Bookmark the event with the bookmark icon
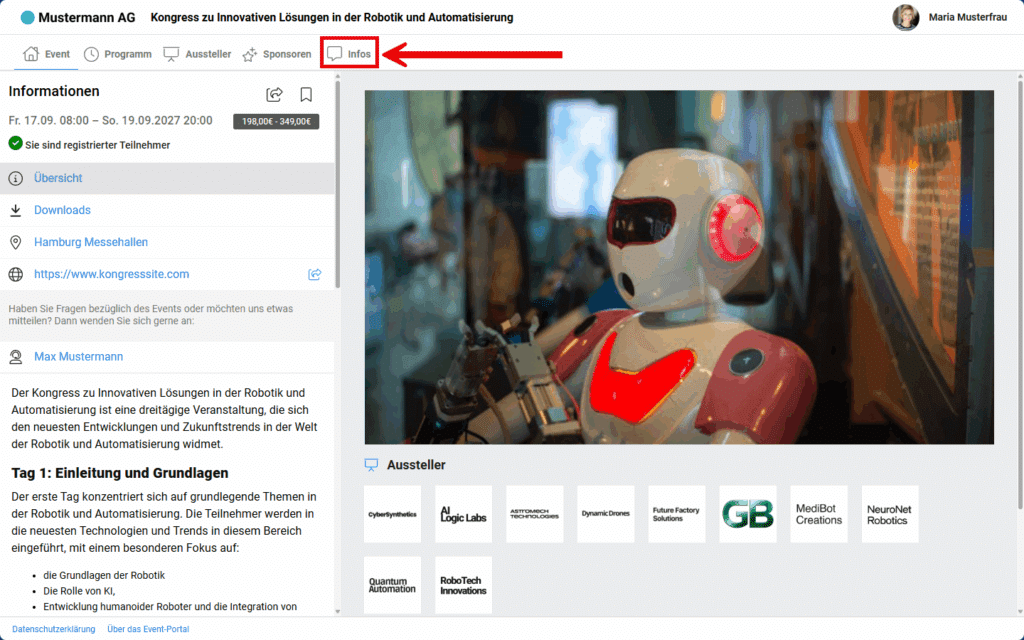The height and width of the screenshot is (640, 1024). coord(306,94)
